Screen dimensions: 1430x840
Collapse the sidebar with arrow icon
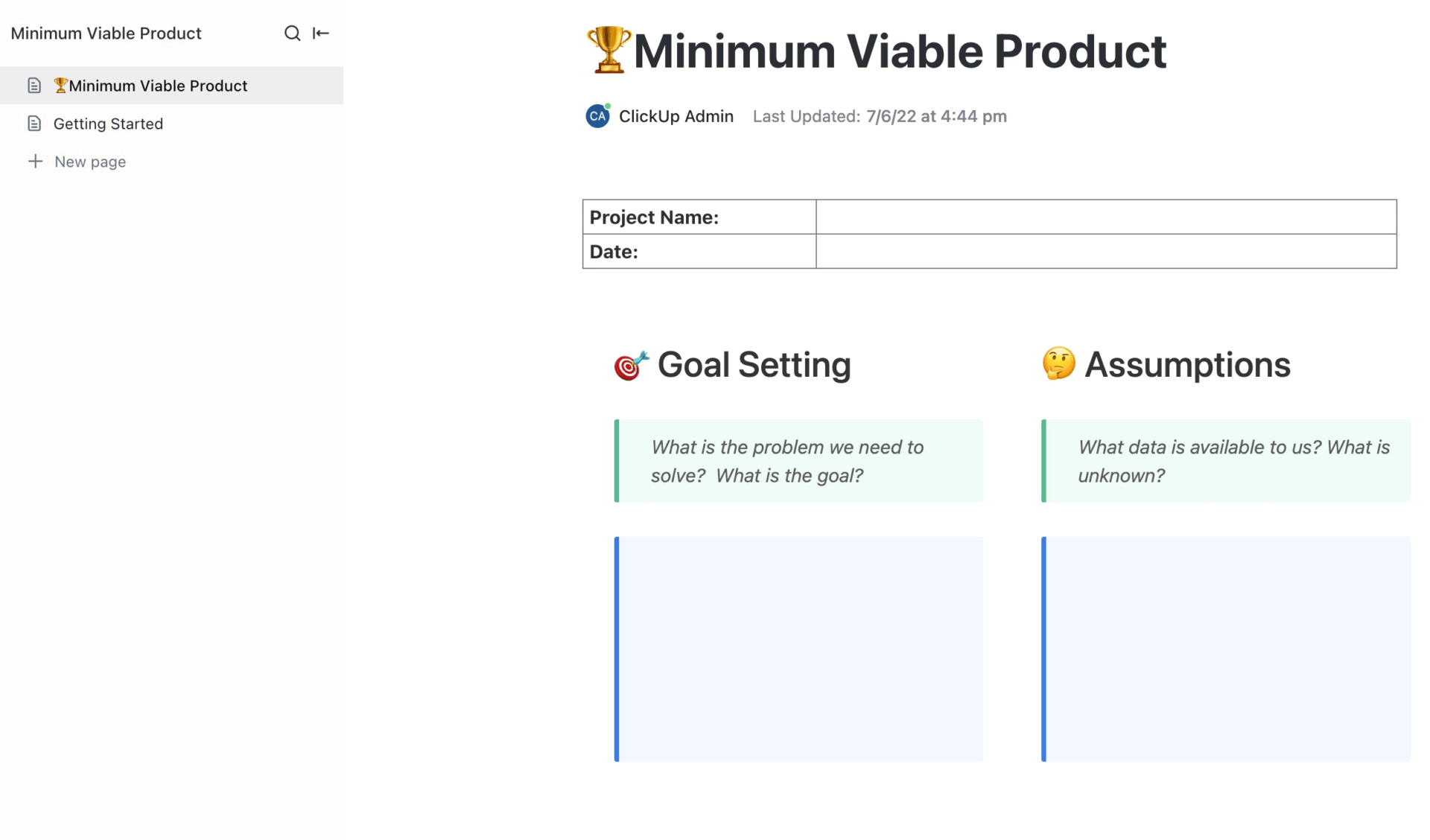(x=321, y=34)
